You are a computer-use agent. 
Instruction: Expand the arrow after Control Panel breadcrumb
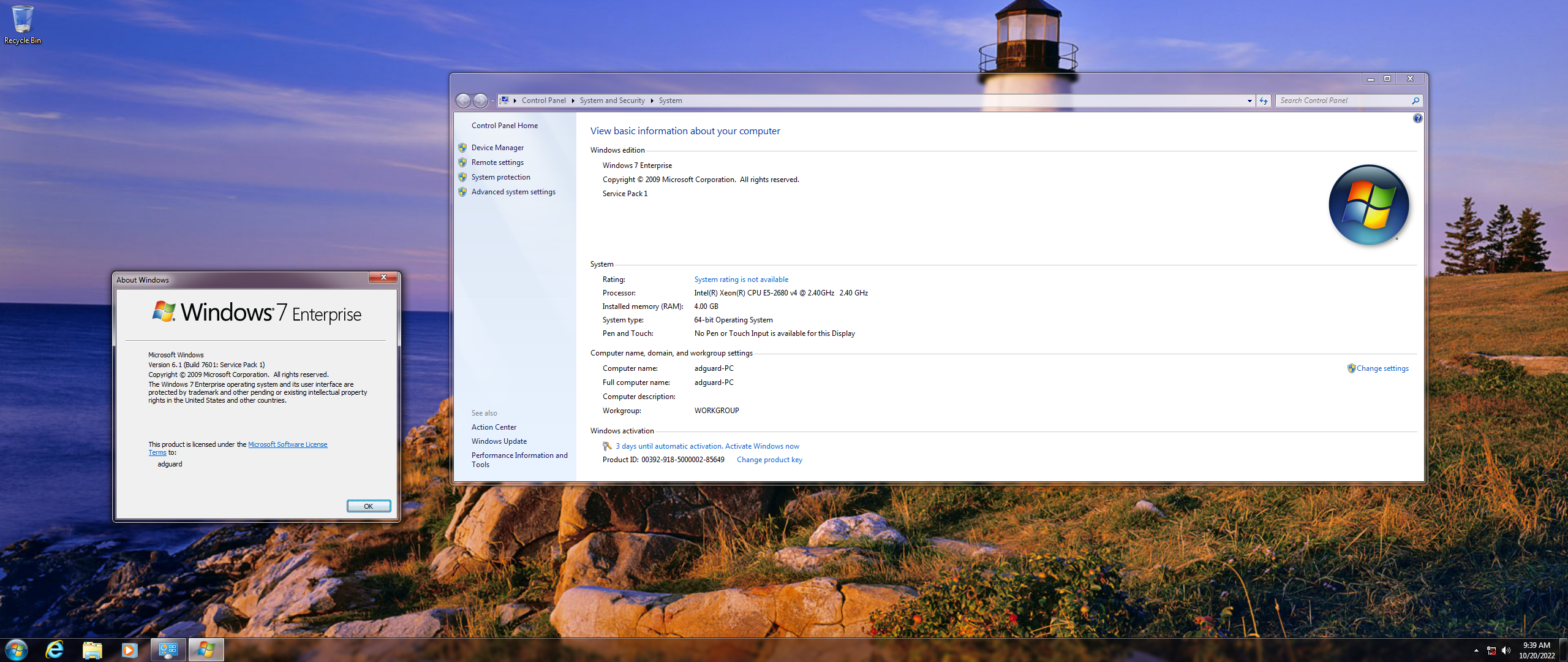[x=573, y=101]
